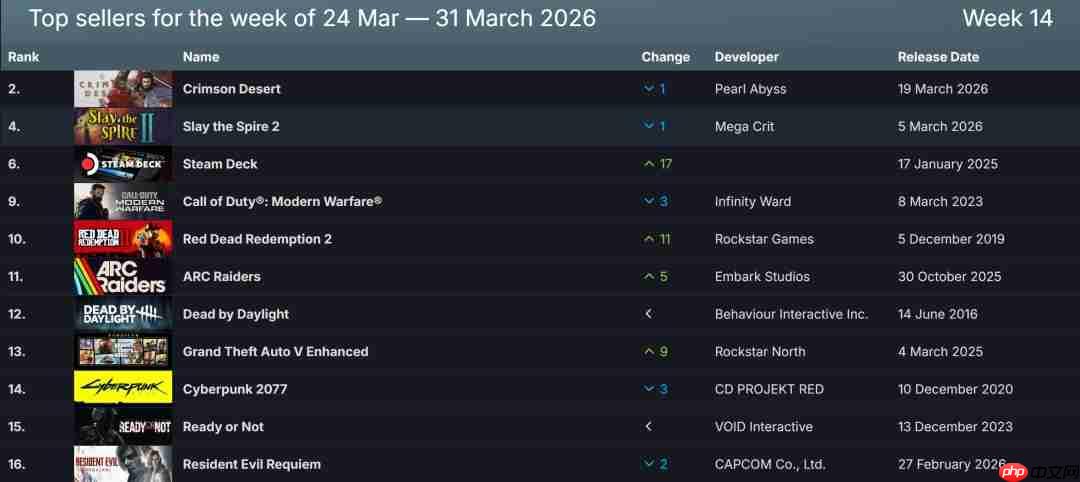The width and height of the screenshot is (1080, 482).
Task: Open the Cyberpunk 2077 title link
Action: coord(235,389)
